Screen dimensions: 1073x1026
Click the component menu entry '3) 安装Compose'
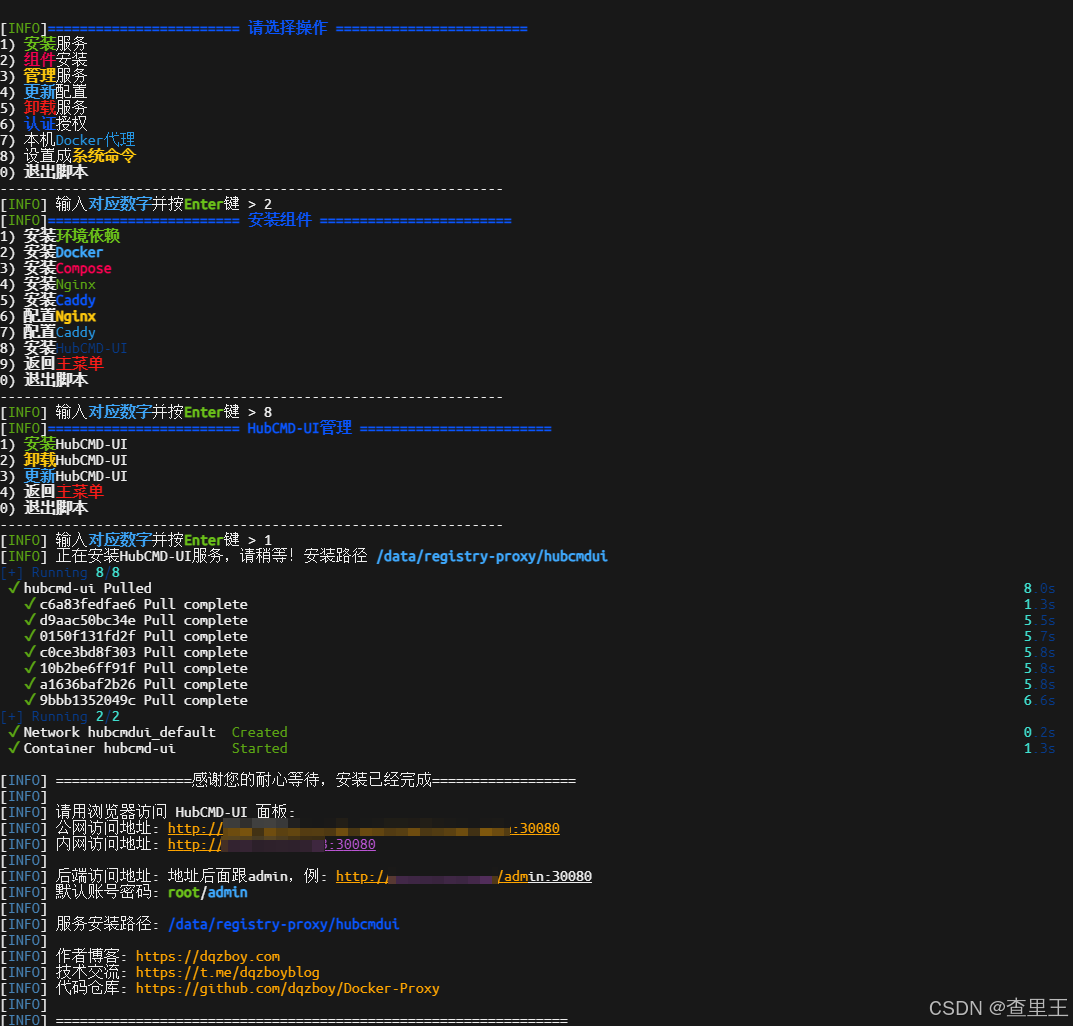(x=56, y=268)
